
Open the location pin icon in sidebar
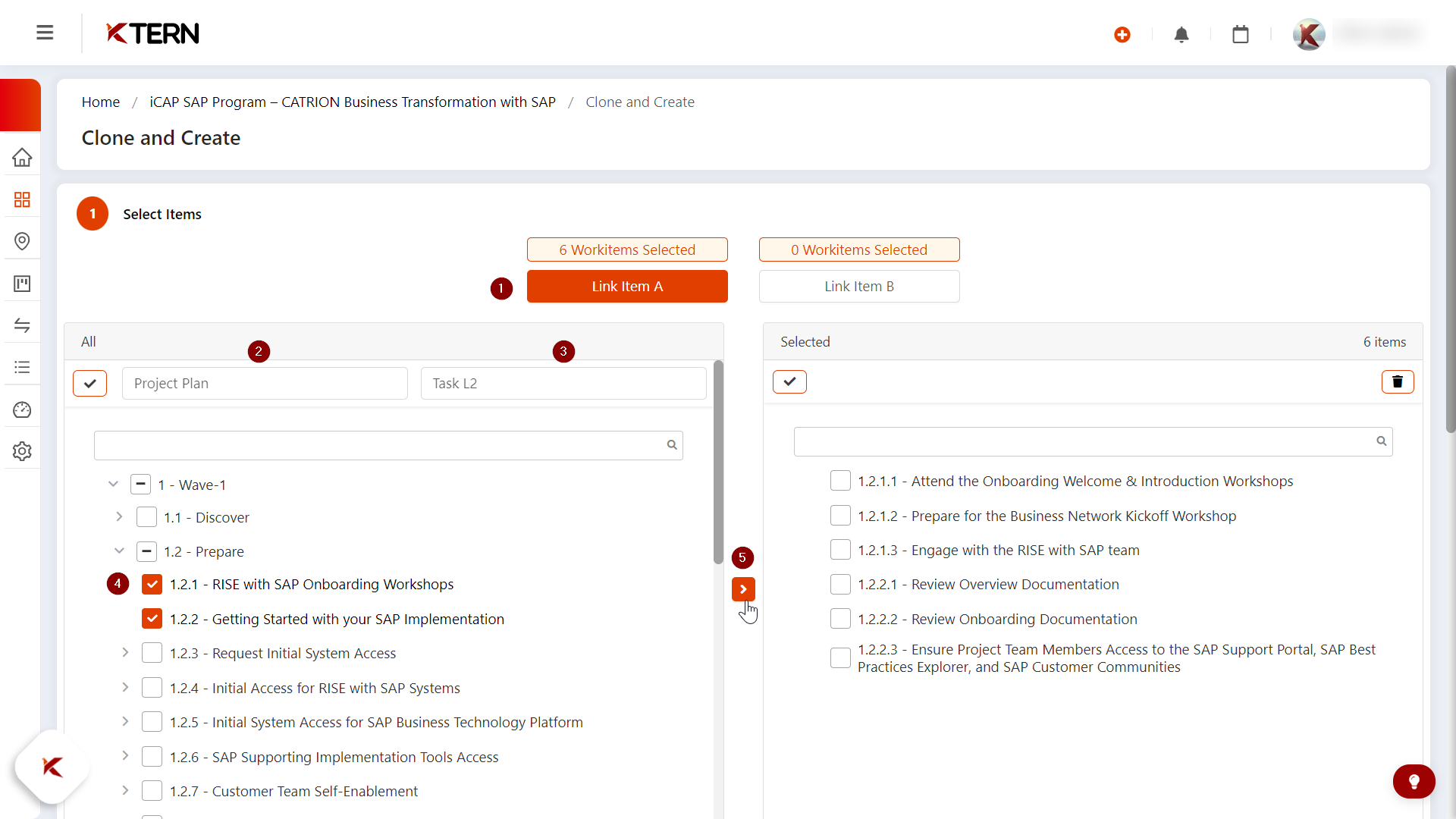click(22, 241)
